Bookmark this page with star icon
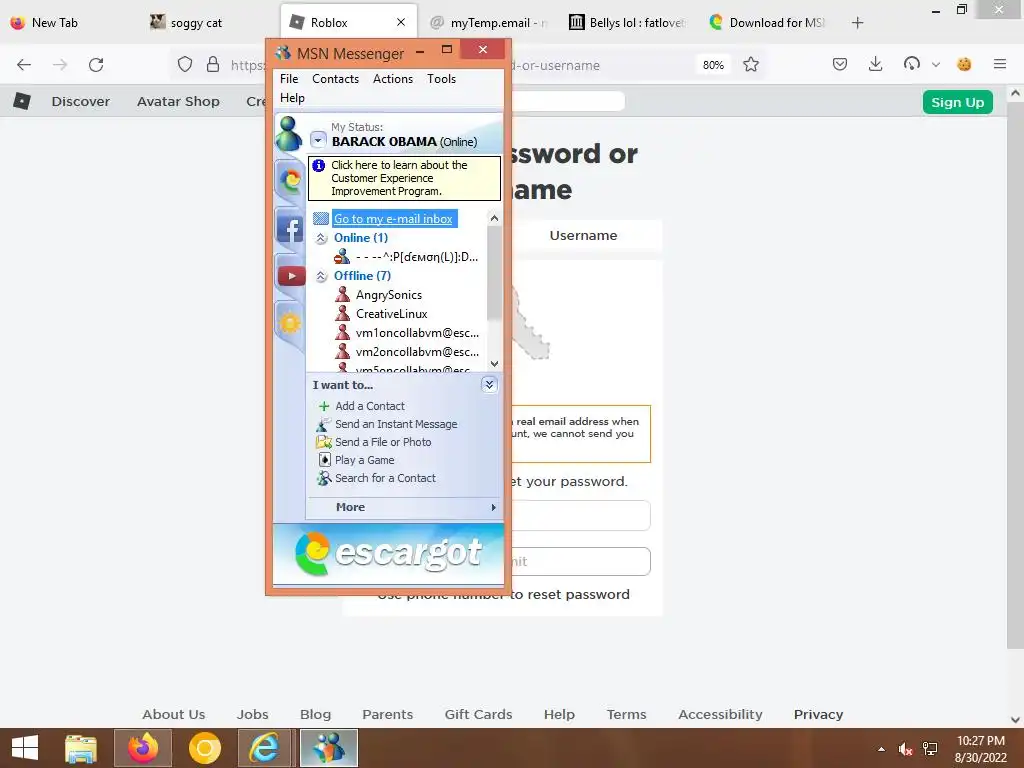The height and width of the screenshot is (768, 1024). click(x=751, y=65)
